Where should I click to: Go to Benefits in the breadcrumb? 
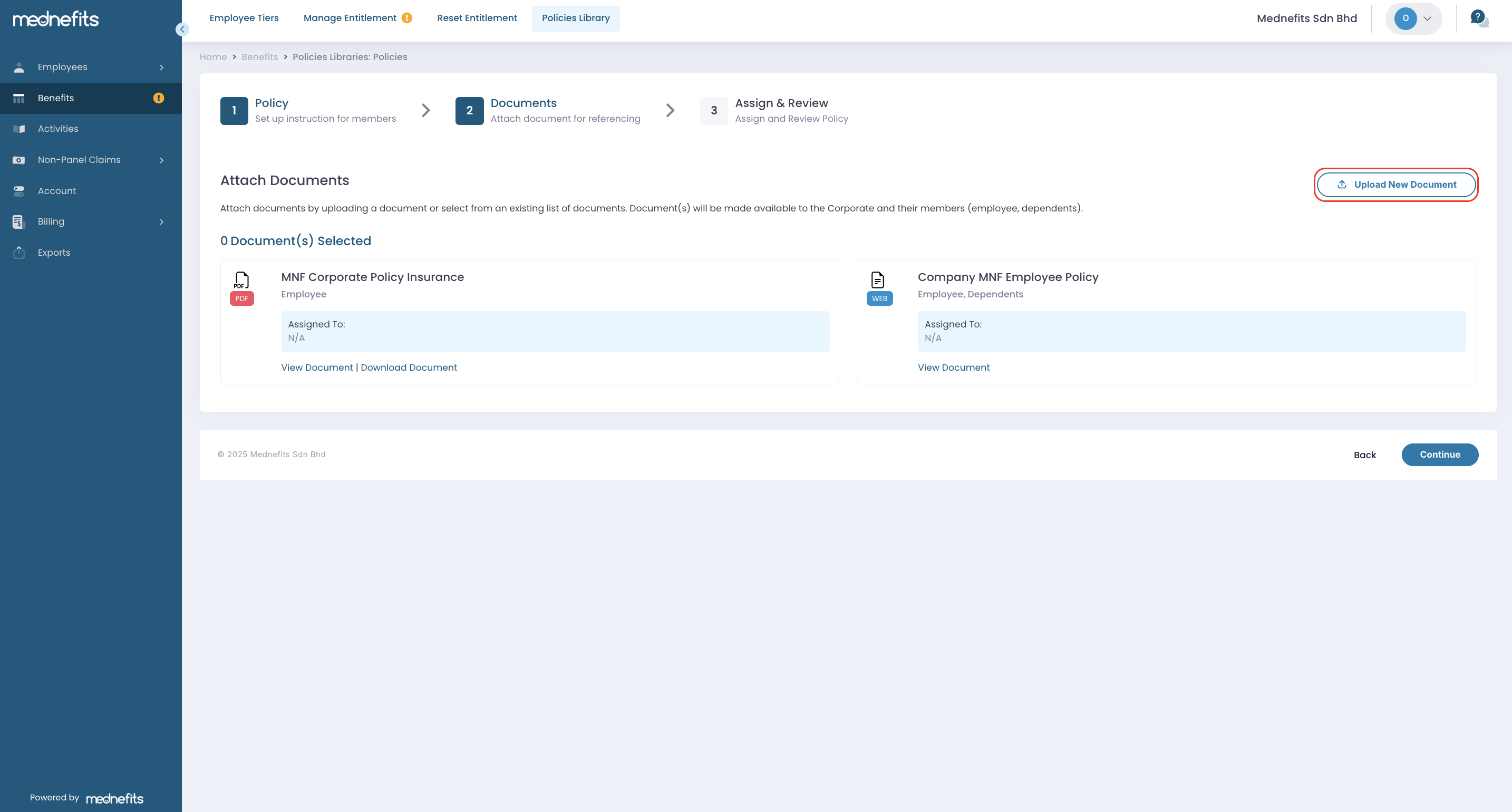pos(259,57)
